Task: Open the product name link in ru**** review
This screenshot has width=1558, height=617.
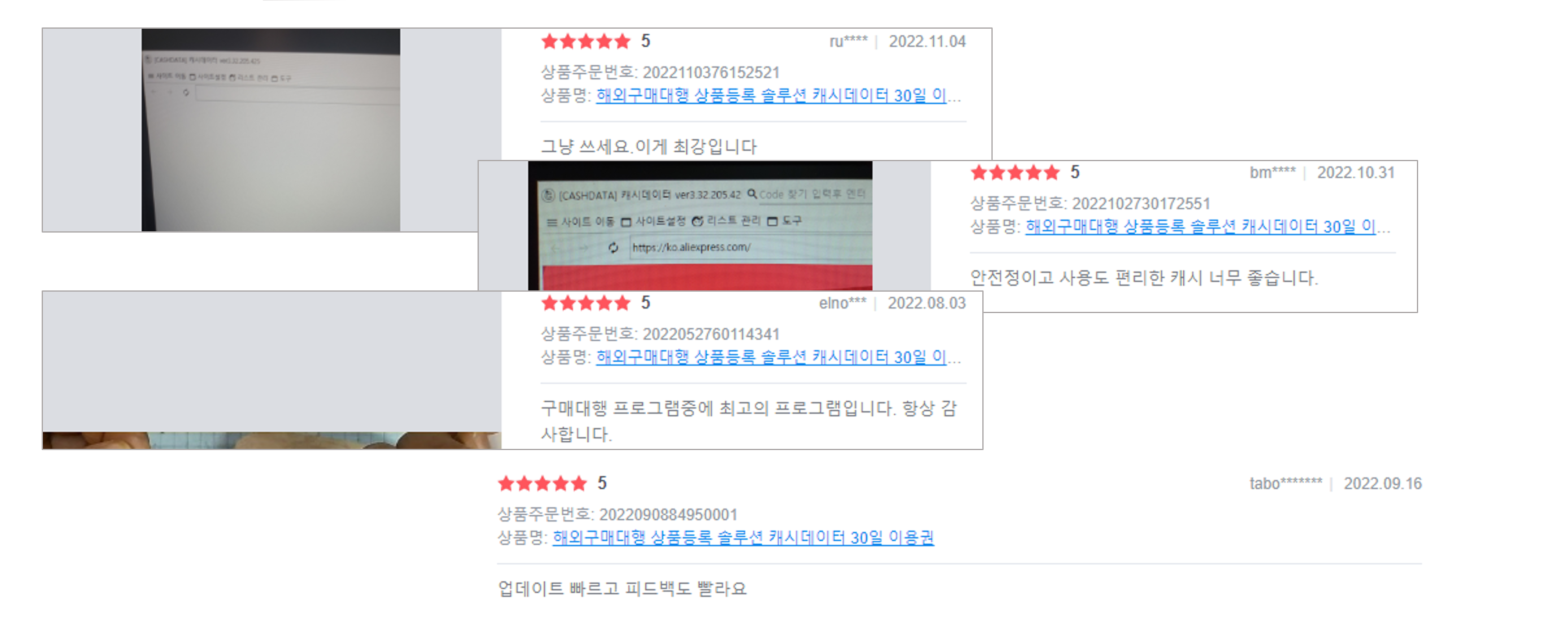Action: pos(779,96)
